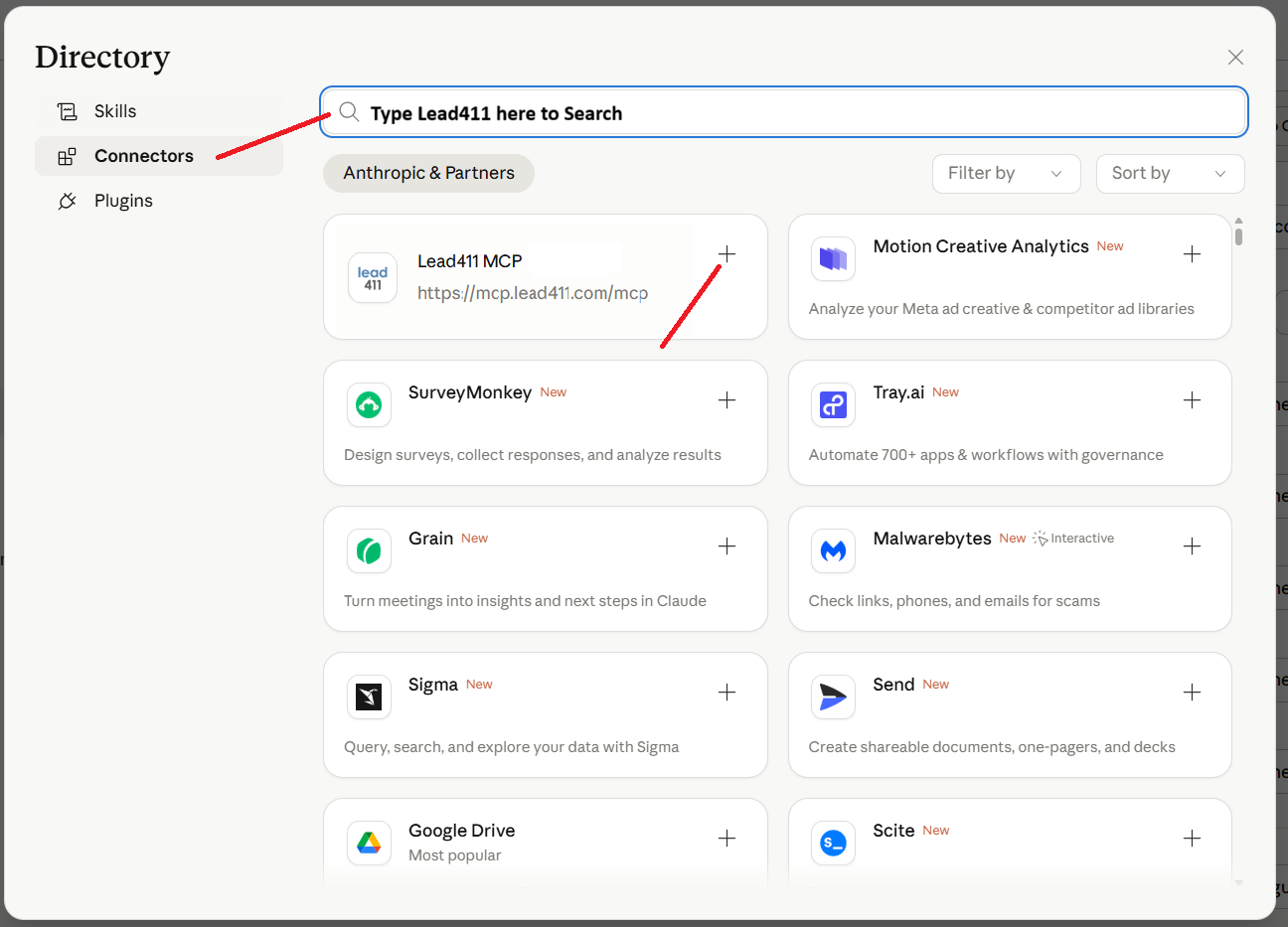
Task: Click the Malwarebytes logo icon
Action: coord(833,551)
